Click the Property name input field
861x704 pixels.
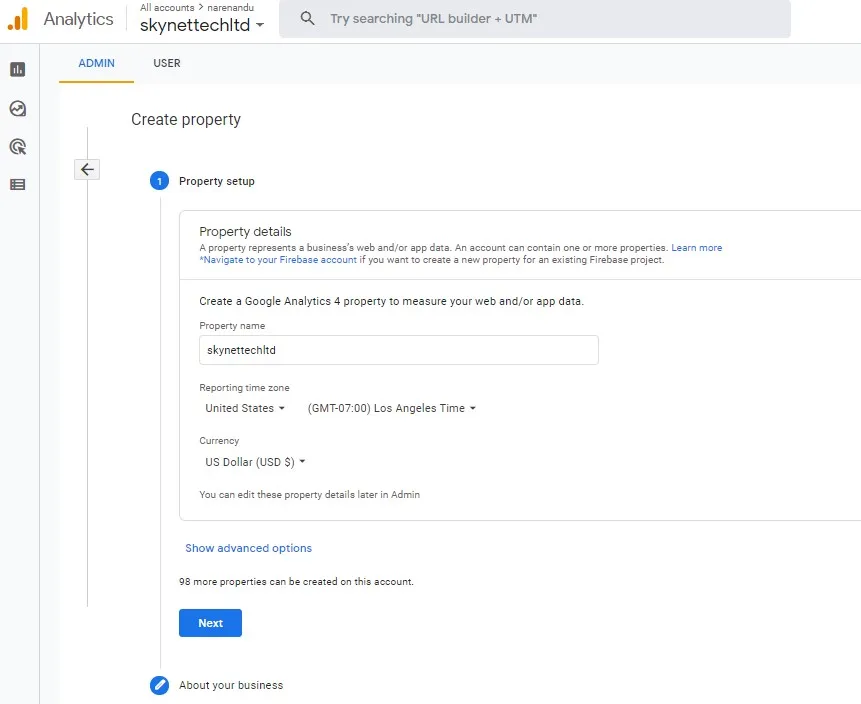click(399, 350)
